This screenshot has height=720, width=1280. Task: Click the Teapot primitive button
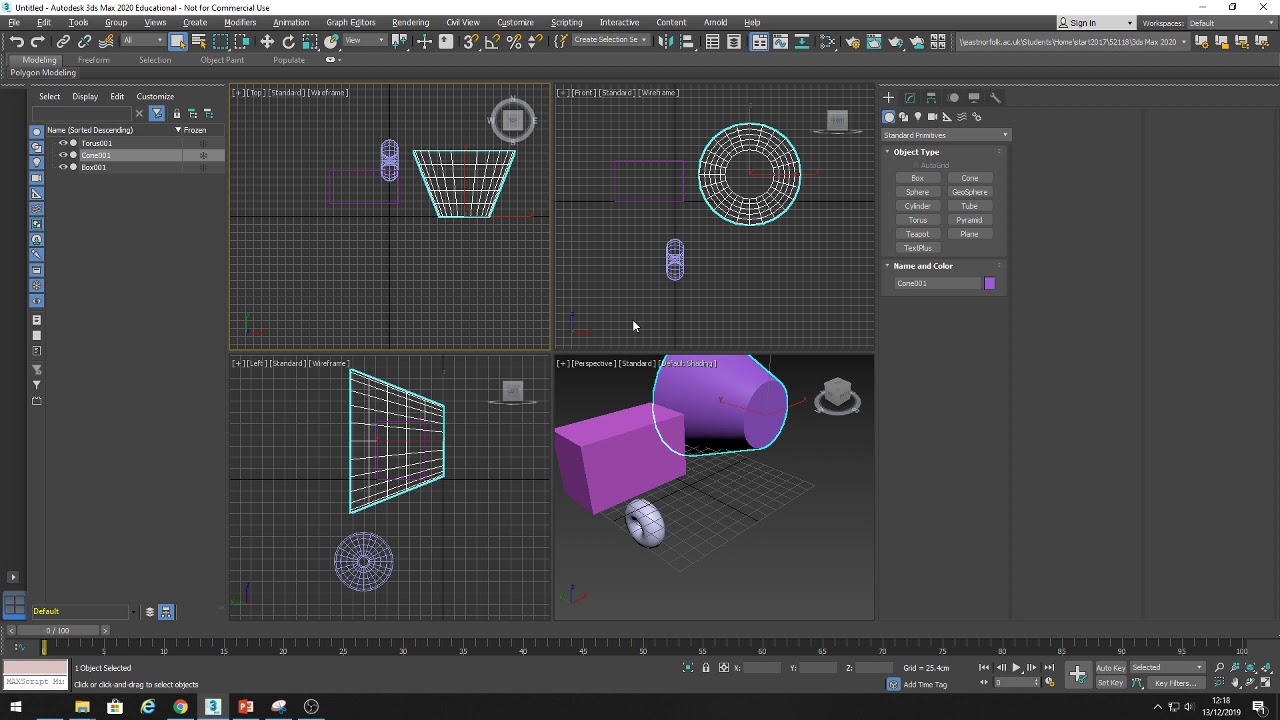[x=917, y=234]
